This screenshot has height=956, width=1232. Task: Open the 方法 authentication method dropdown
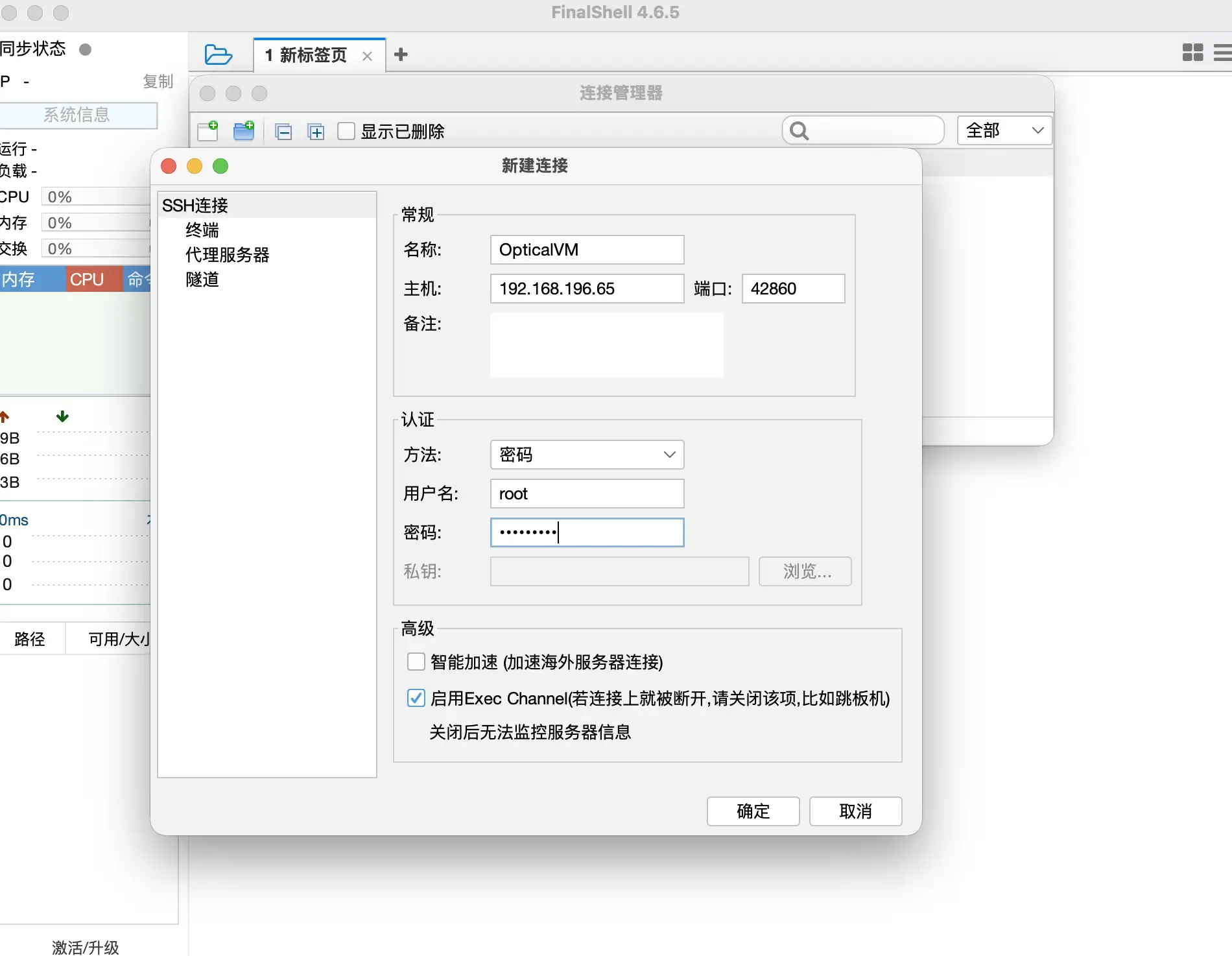point(587,455)
